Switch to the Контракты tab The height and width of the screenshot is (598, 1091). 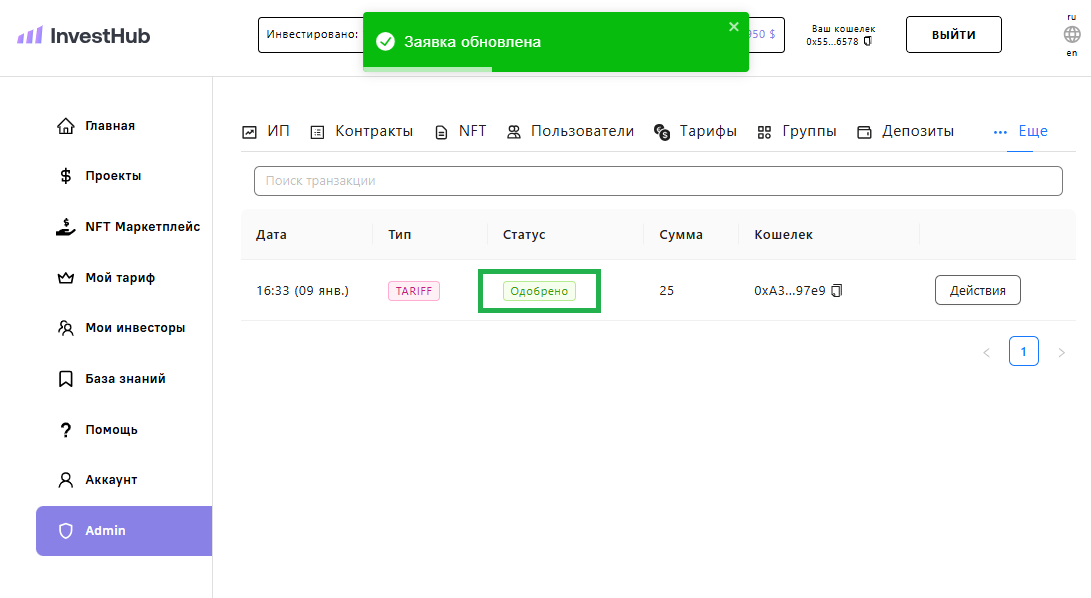click(x=361, y=131)
